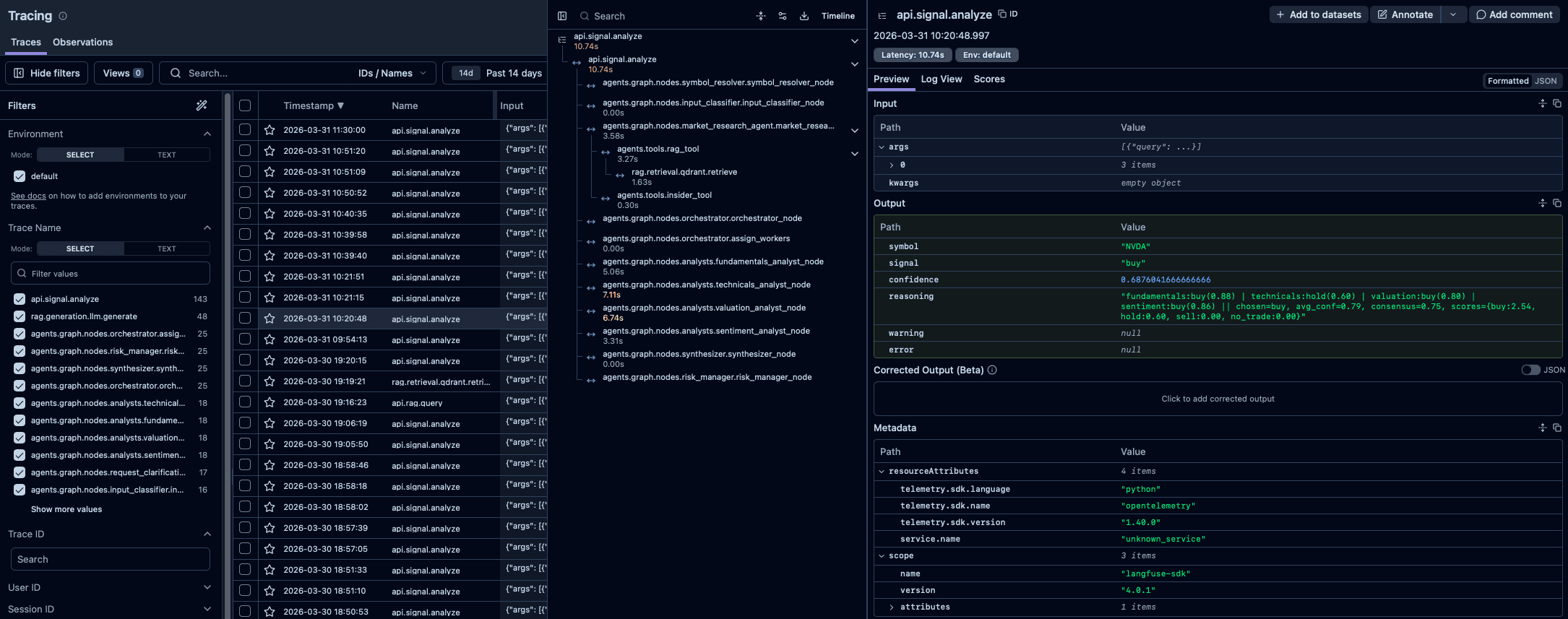Click the magic wand icon in Filters header
The width and height of the screenshot is (1568, 619).
click(202, 105)
